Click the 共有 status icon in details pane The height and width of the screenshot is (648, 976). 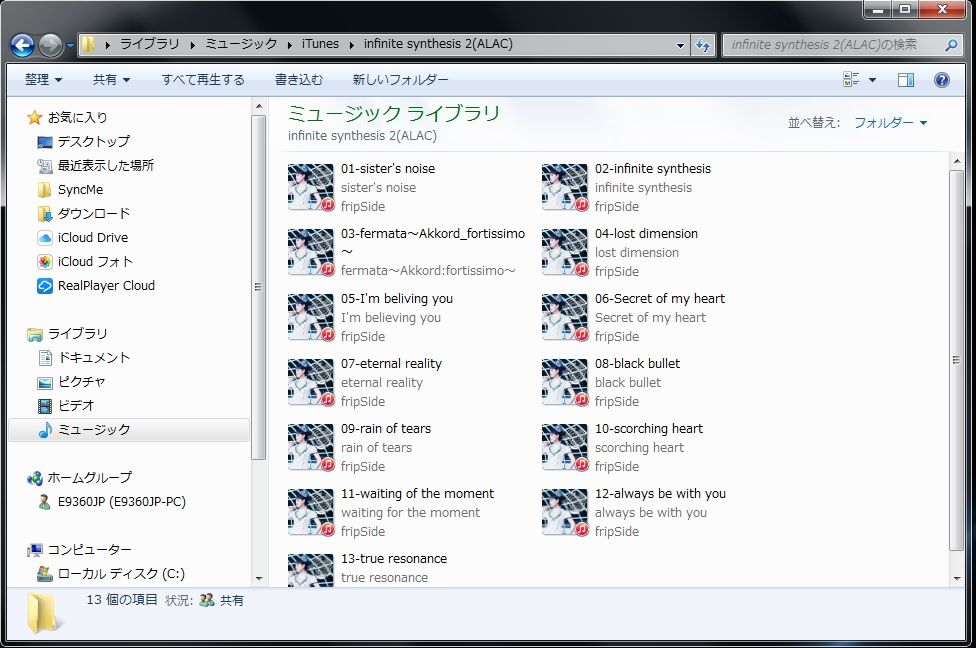pyautogui.click(x=207, y=601)
